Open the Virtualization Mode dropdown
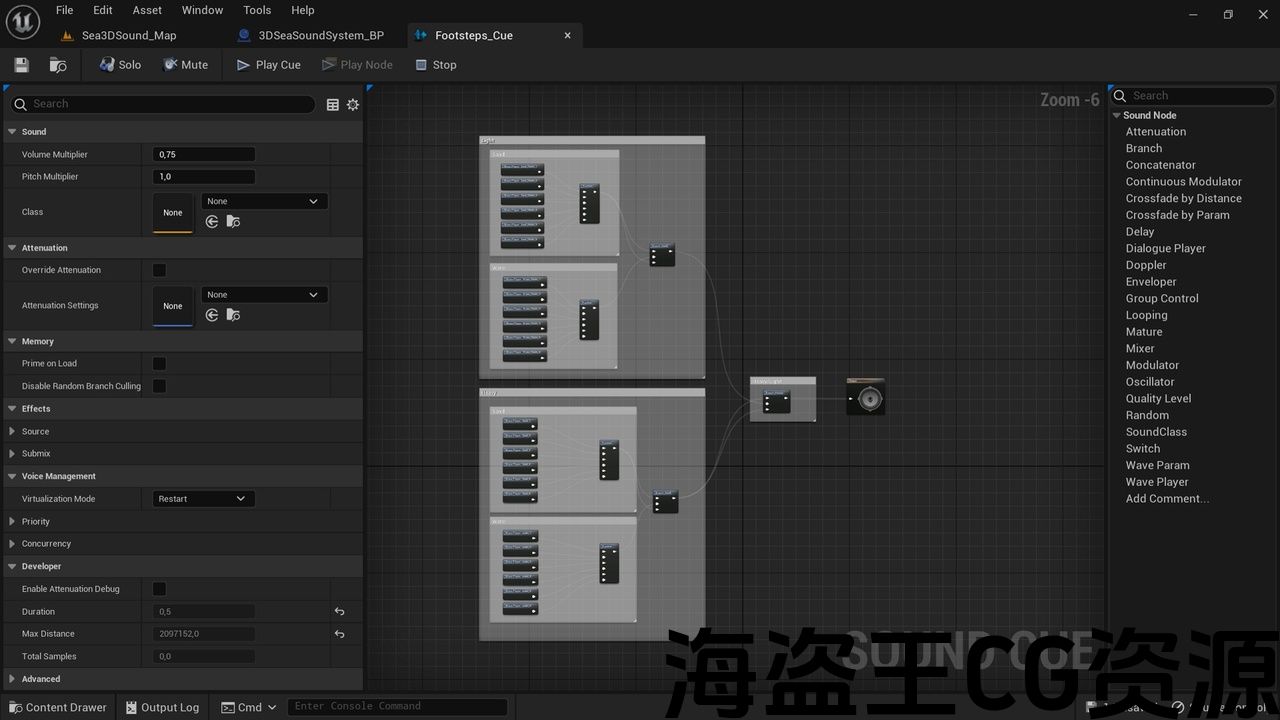The height and width of the screenshot is (720, 1280). [204, 499]
